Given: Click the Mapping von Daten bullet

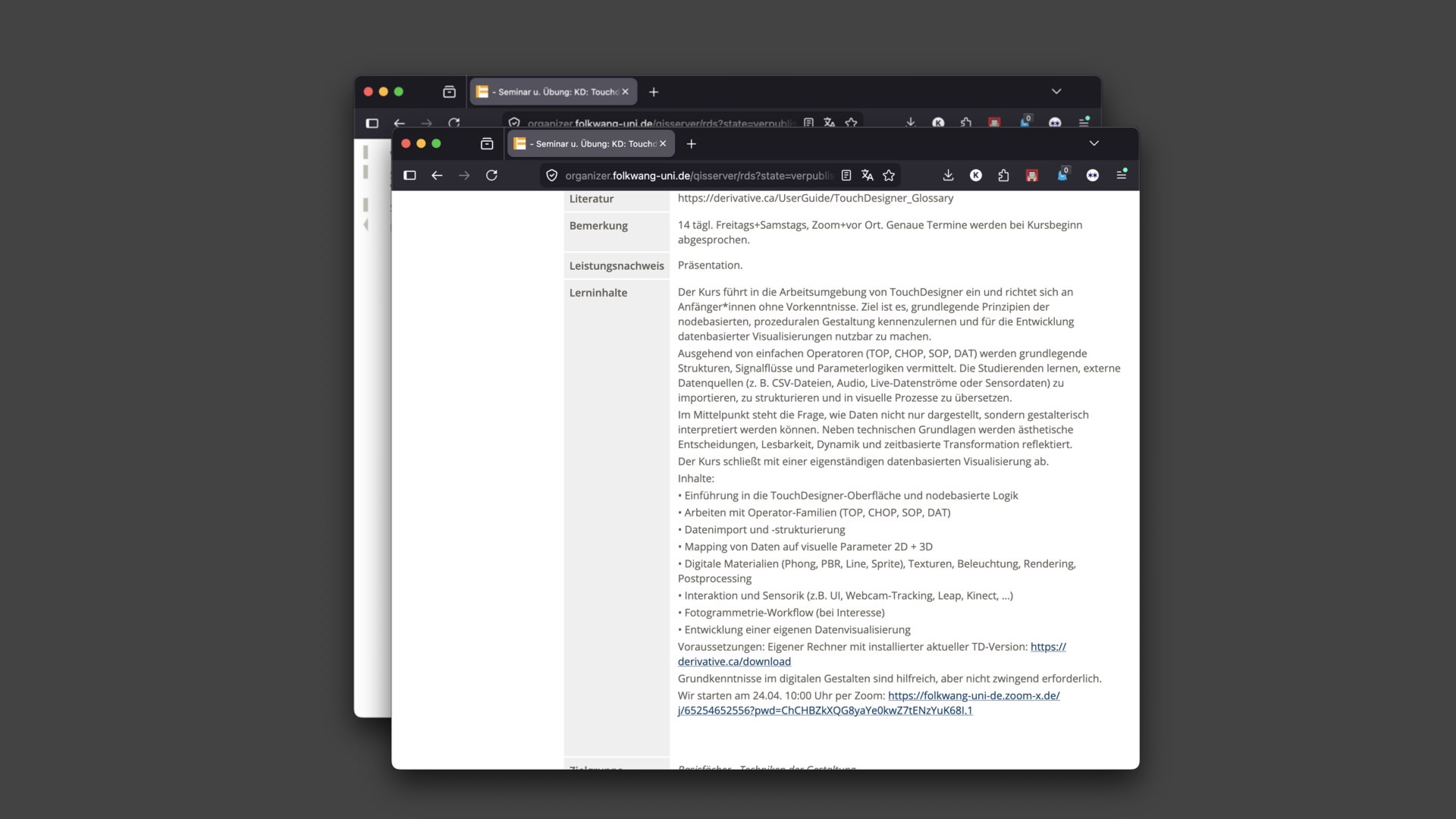Looking at the screenshot, I should coord(805,547).
